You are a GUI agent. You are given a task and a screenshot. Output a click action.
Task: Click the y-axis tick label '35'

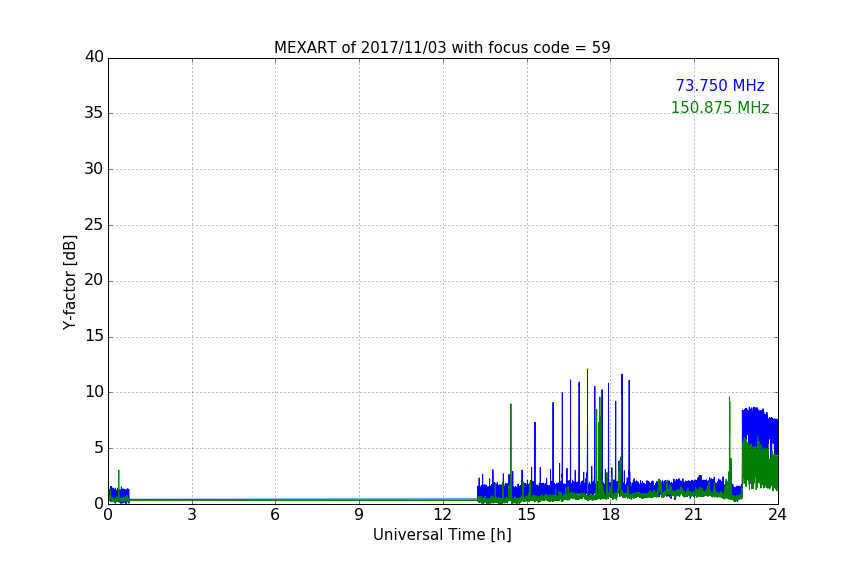click(x=94, y=113)
